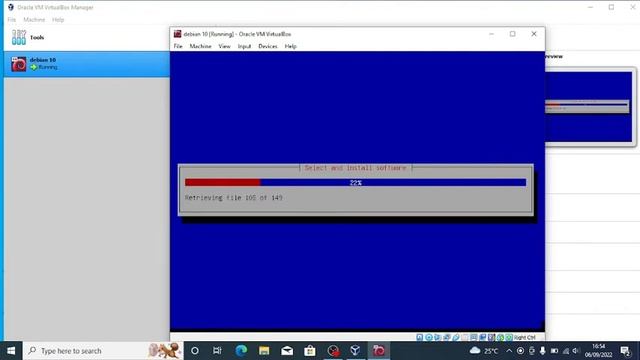Close the debian 10 VM window
640x360 pixels.
(534, 34)
